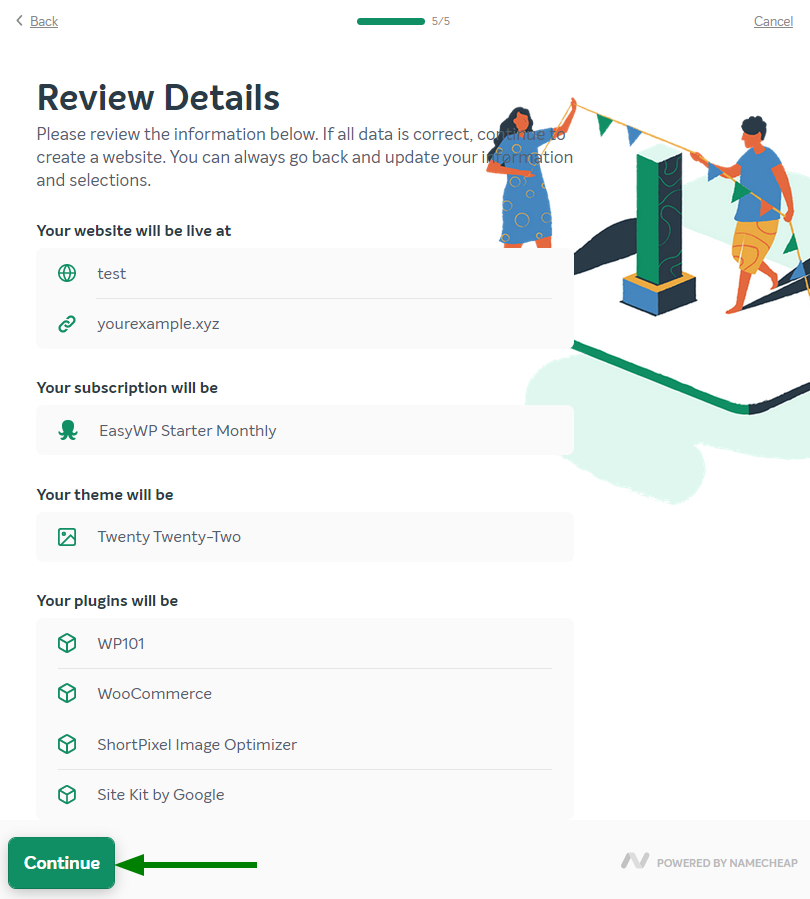Click the WooCommerce plugin entry

154,694
